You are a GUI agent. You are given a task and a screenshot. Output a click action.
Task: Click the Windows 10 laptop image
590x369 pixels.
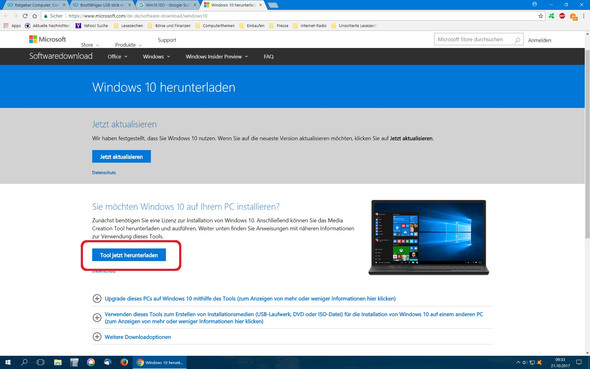[x=429, y=237]
